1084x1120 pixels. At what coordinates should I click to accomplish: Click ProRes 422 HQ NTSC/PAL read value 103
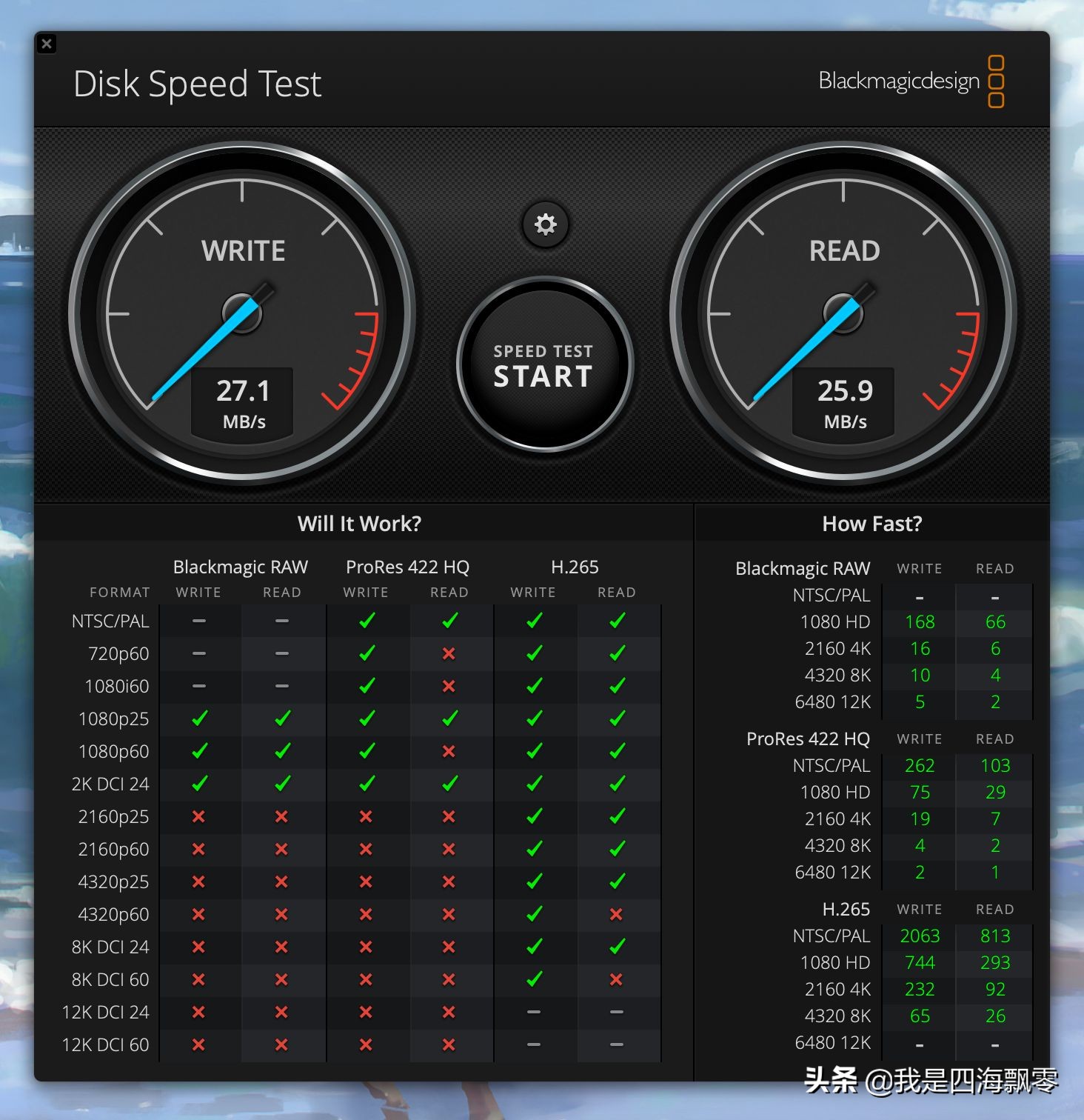995,766
